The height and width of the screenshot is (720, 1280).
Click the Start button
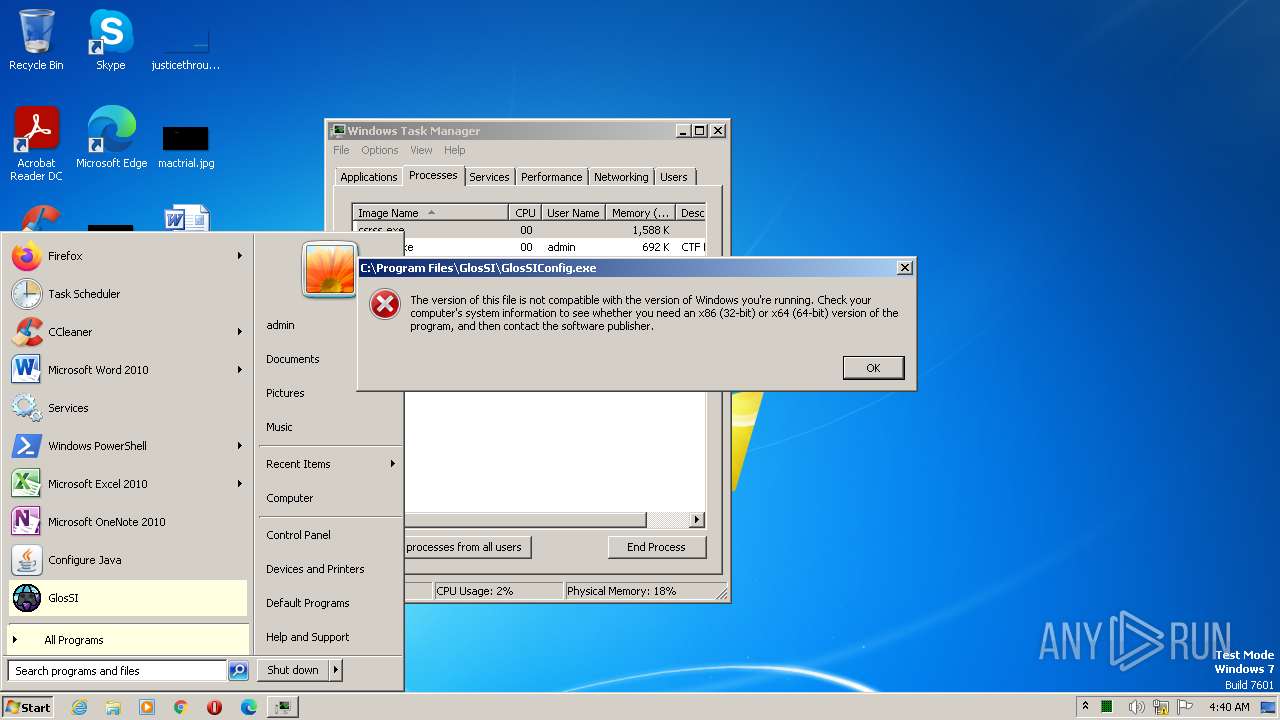pyautogui.click(x=28, y=707)
